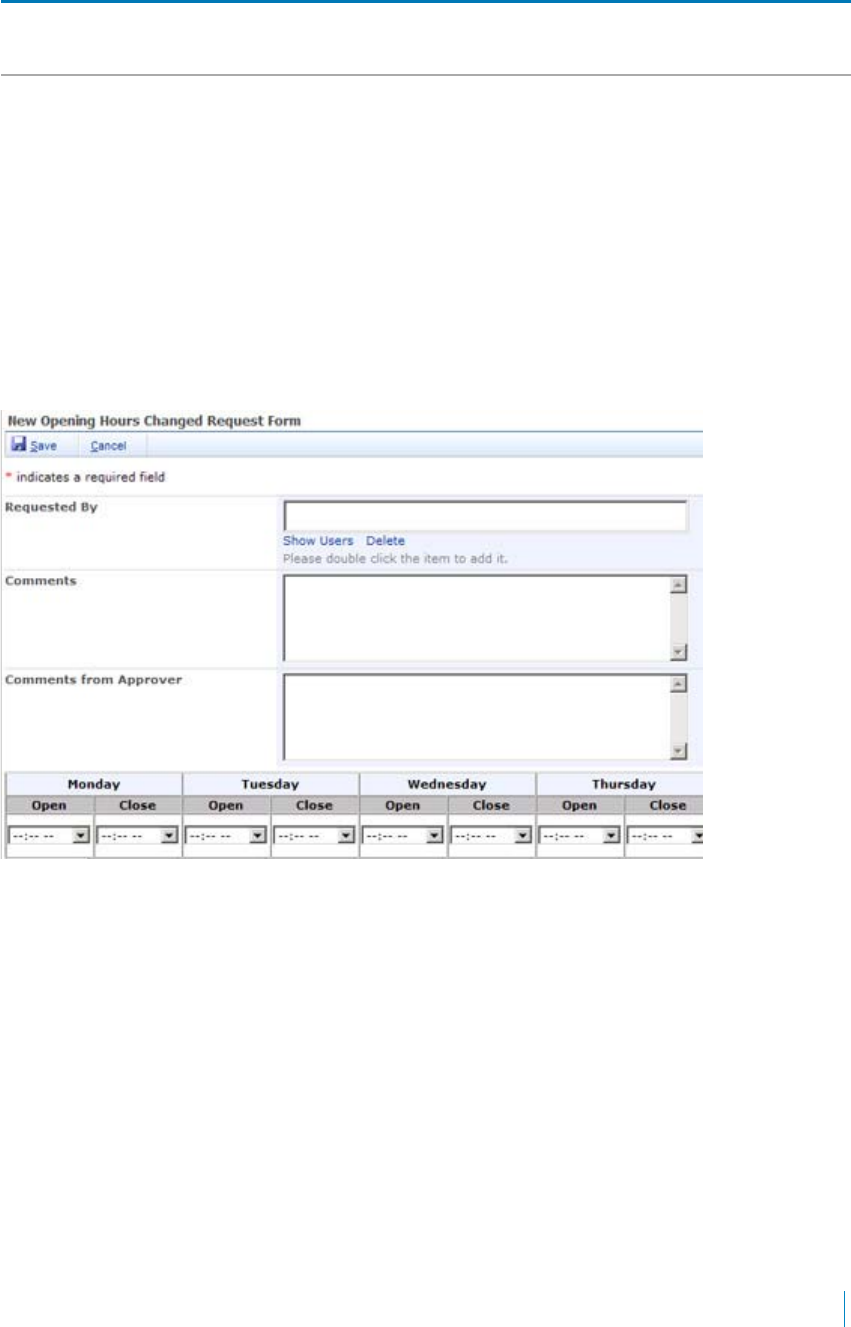Open Tuesday Close time dropdown
This screenshot has height=1327, width=851.
pos(315,836)
